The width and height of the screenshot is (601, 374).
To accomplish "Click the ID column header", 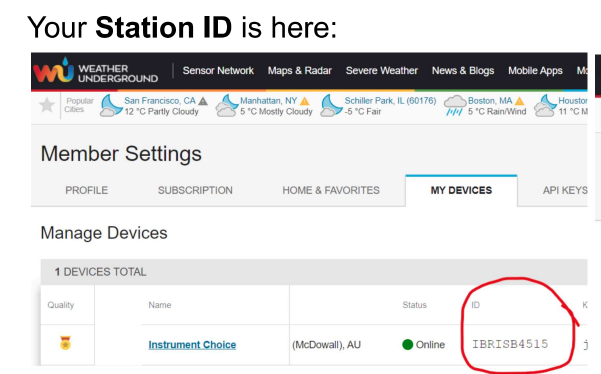I will tap(475, 305).
